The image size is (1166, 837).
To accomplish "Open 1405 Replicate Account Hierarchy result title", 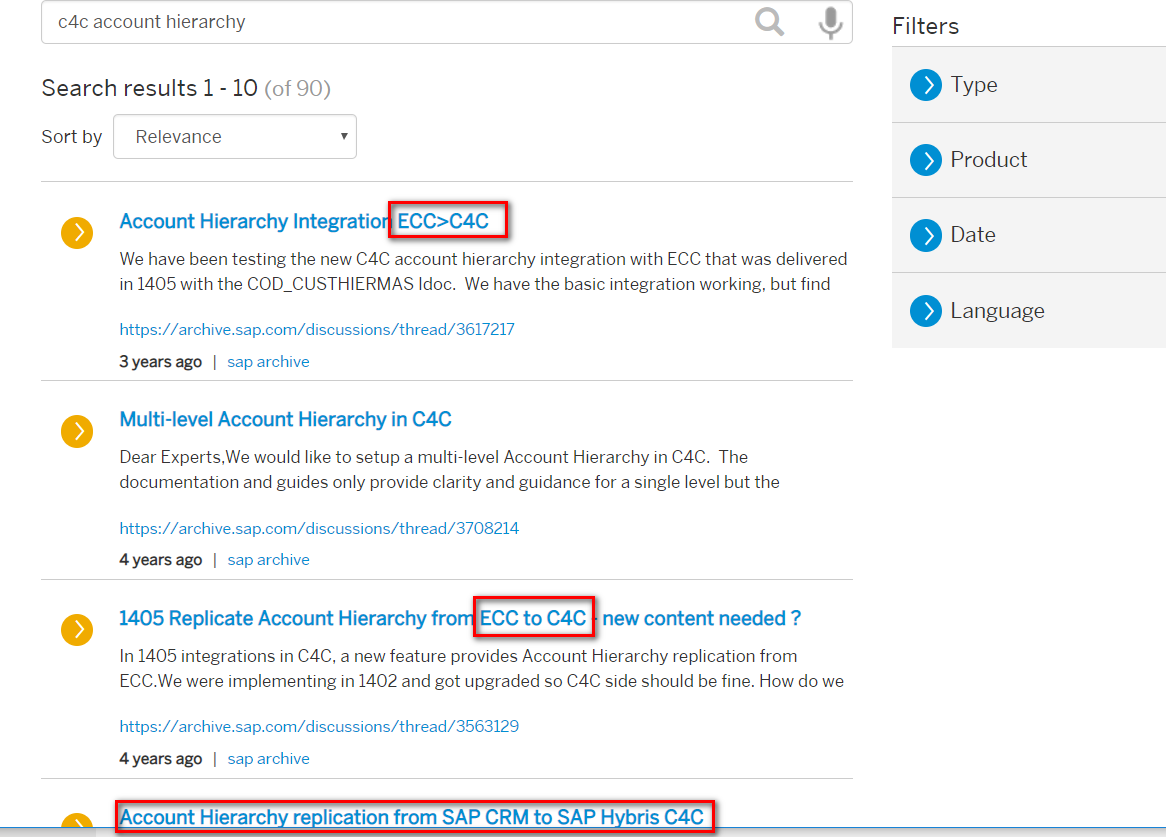I will pos(460,618).
